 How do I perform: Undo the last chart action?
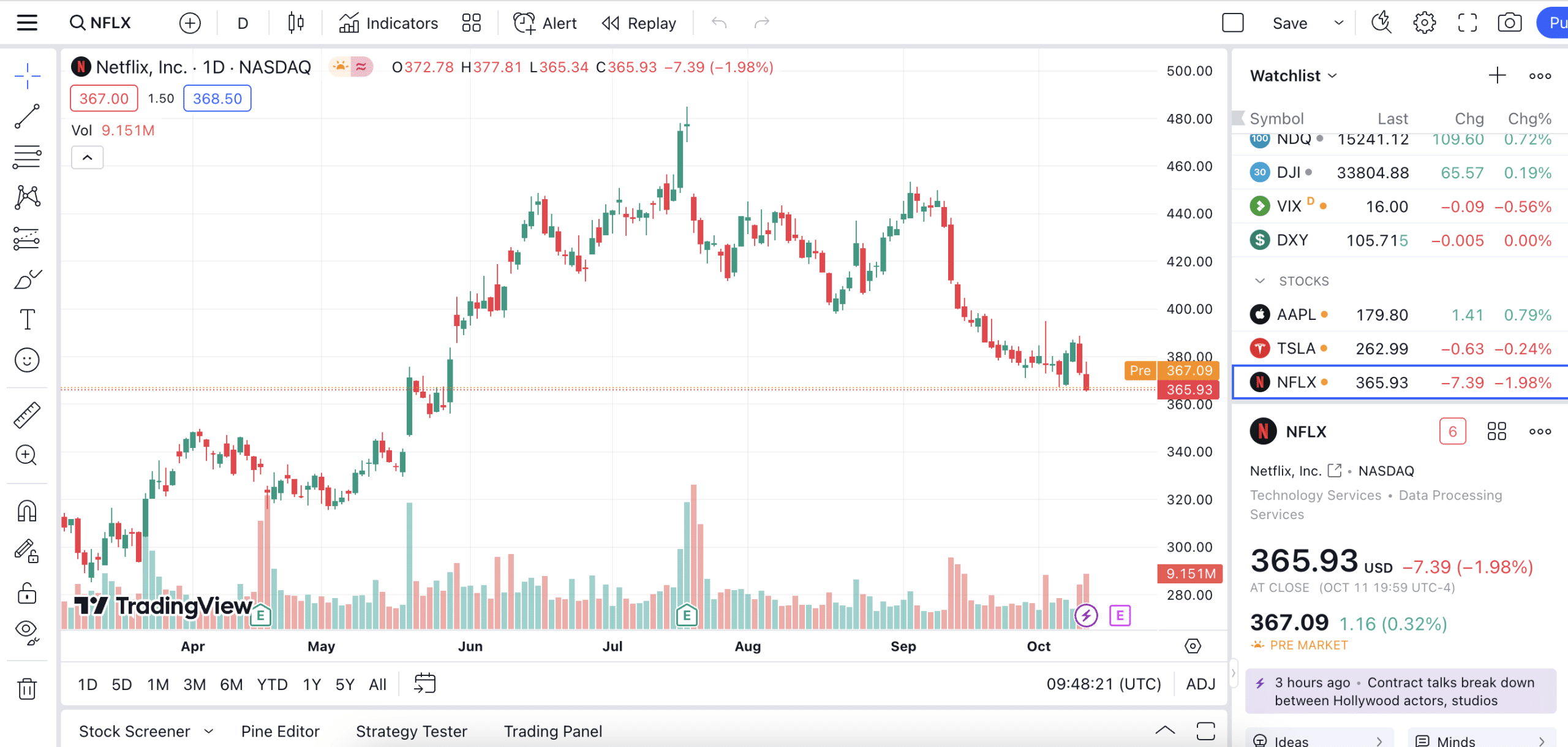[719, 23]
